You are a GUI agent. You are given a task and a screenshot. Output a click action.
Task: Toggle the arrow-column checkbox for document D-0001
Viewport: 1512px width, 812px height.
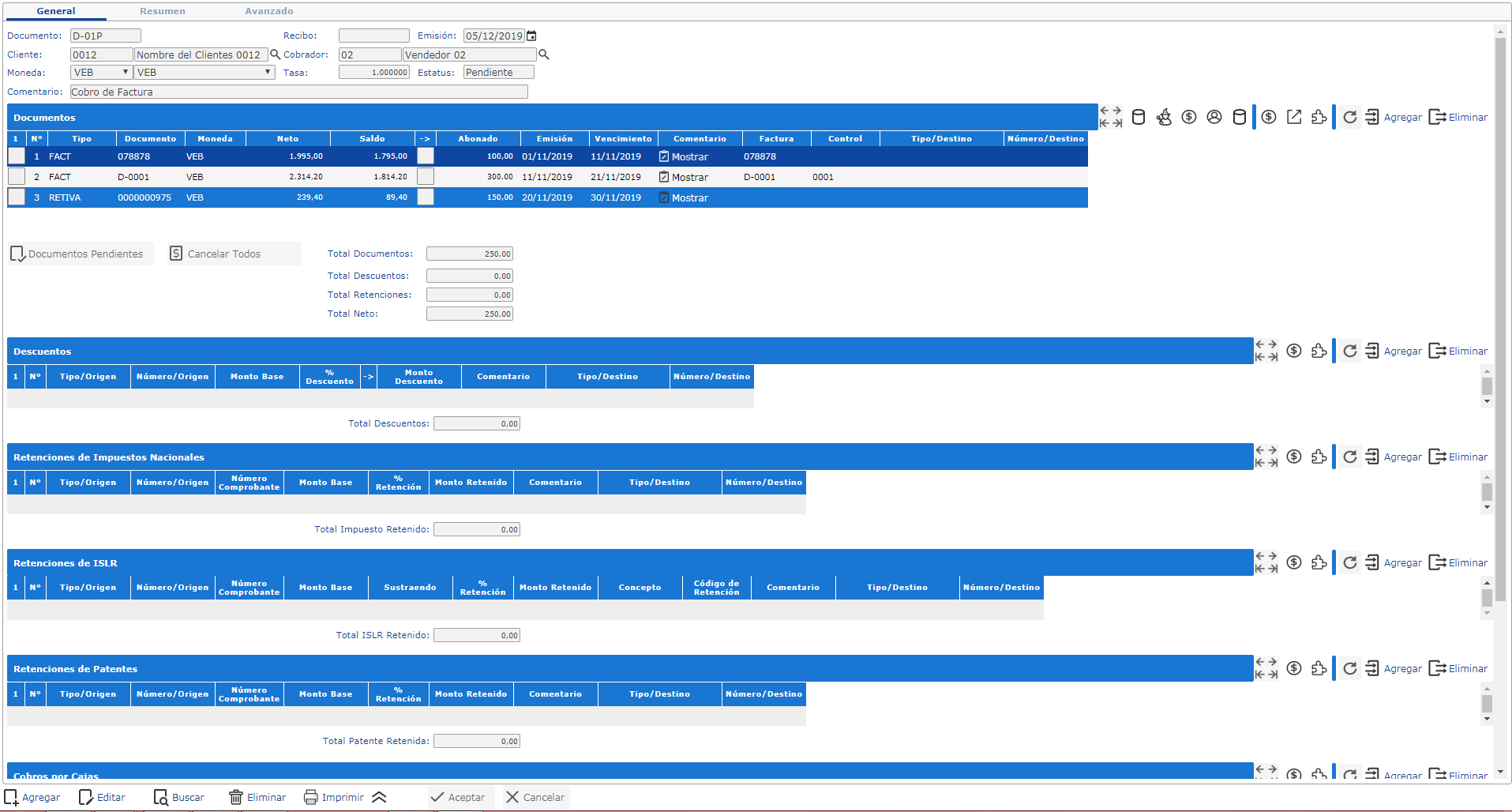(x=426, y=176)
